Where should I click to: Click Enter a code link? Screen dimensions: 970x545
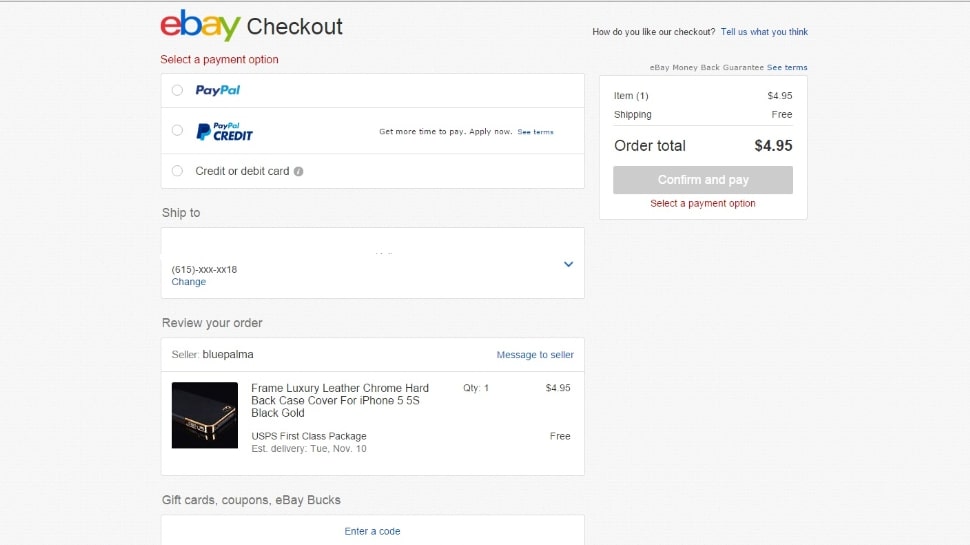coord(372,531)
